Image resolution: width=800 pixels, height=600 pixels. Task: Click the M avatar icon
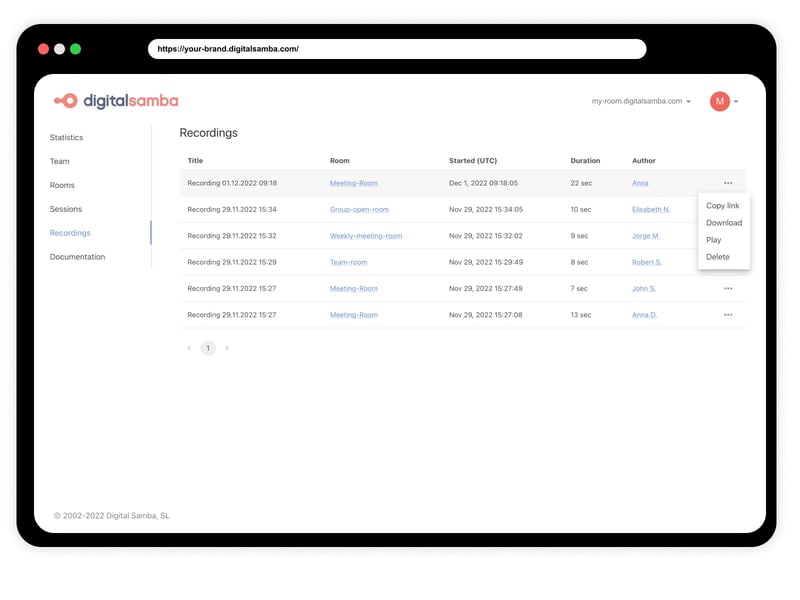click(x=718, y=100)
